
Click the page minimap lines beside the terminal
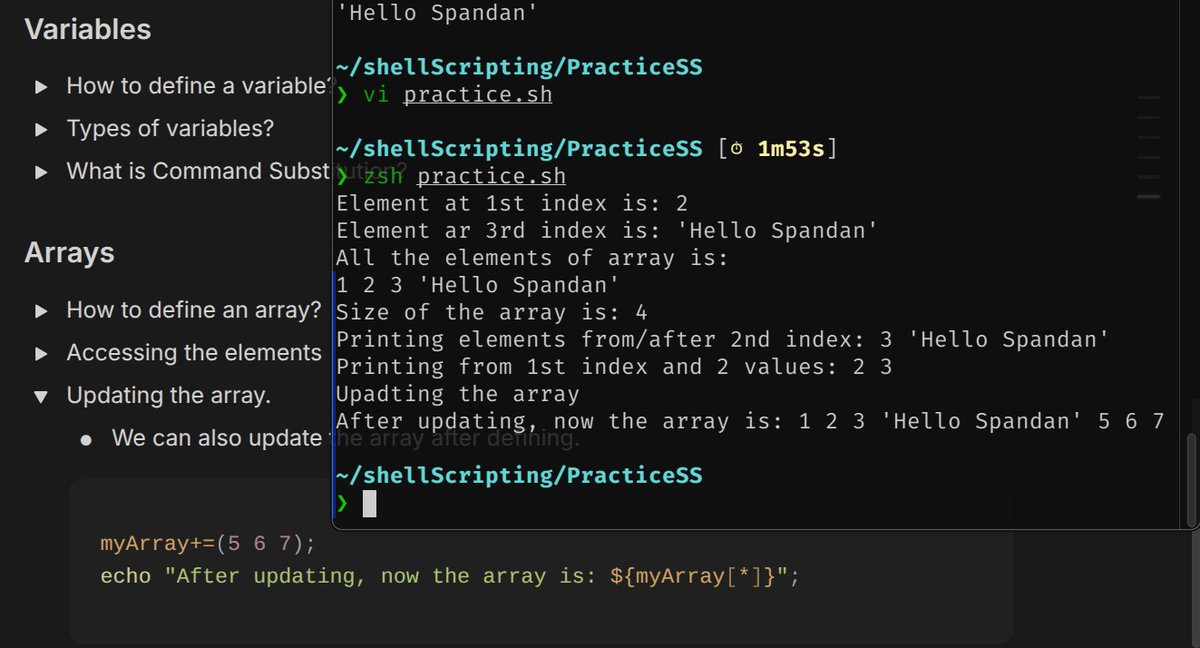pyautogui.click(x=1149, y=147)
